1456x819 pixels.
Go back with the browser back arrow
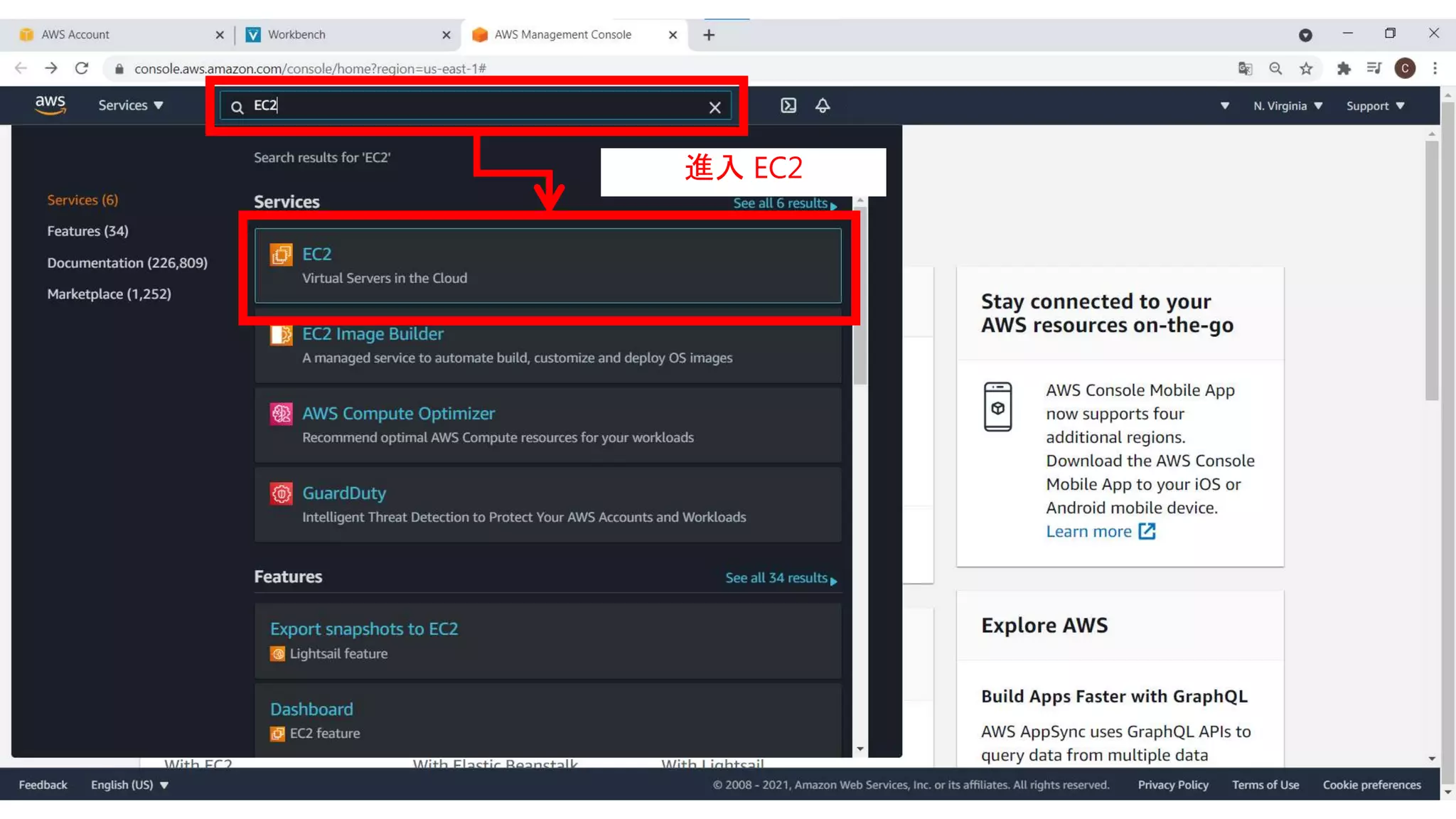[21, 68]
